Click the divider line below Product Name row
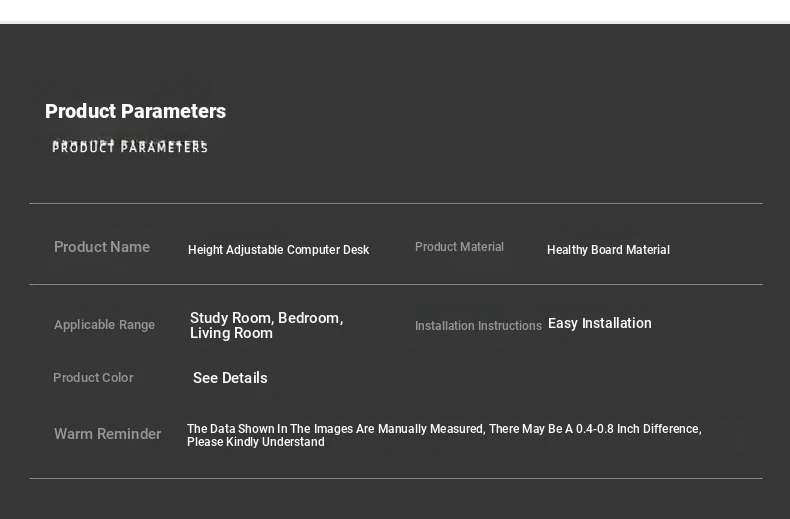 click(396, 285)
